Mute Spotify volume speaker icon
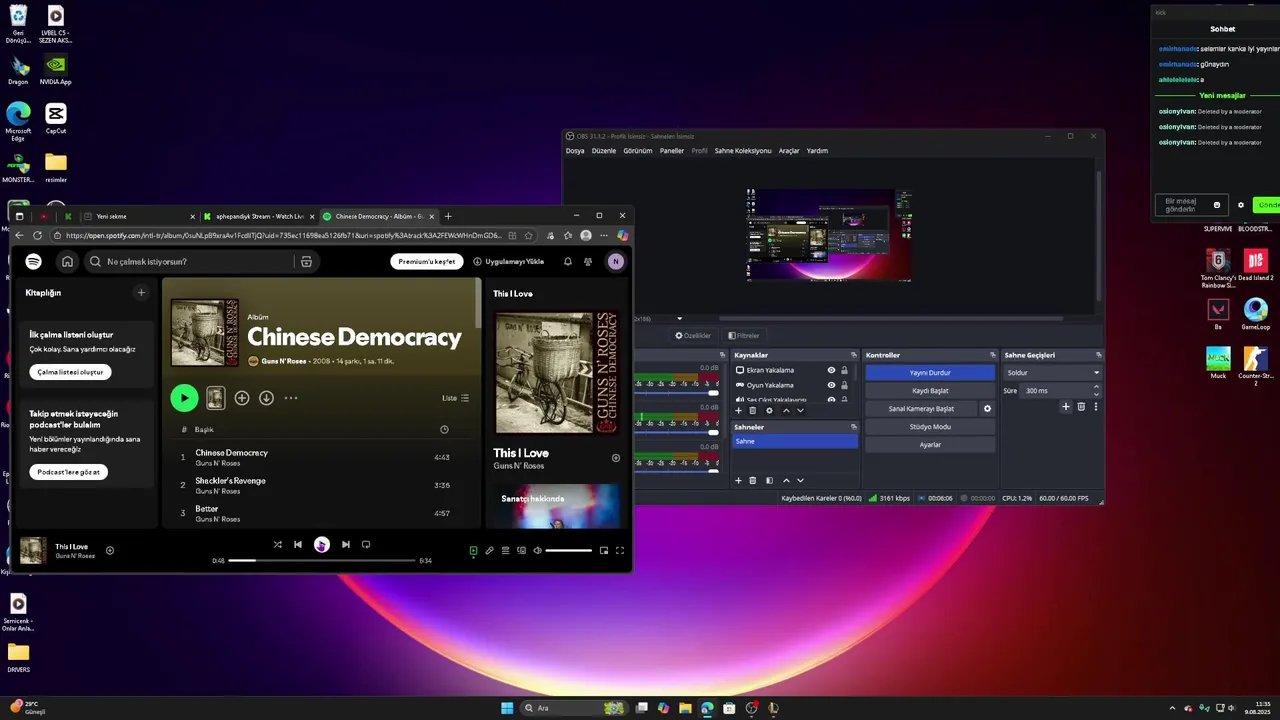 [x=537, y=550]
